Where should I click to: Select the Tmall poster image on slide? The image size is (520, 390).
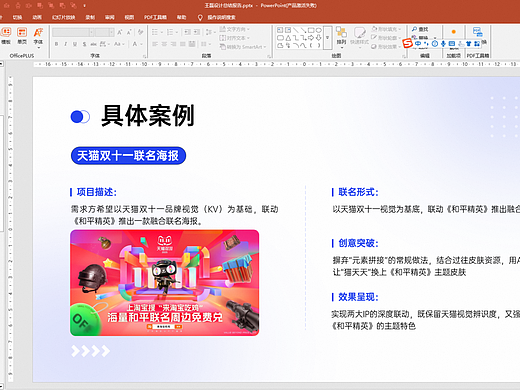164,283
